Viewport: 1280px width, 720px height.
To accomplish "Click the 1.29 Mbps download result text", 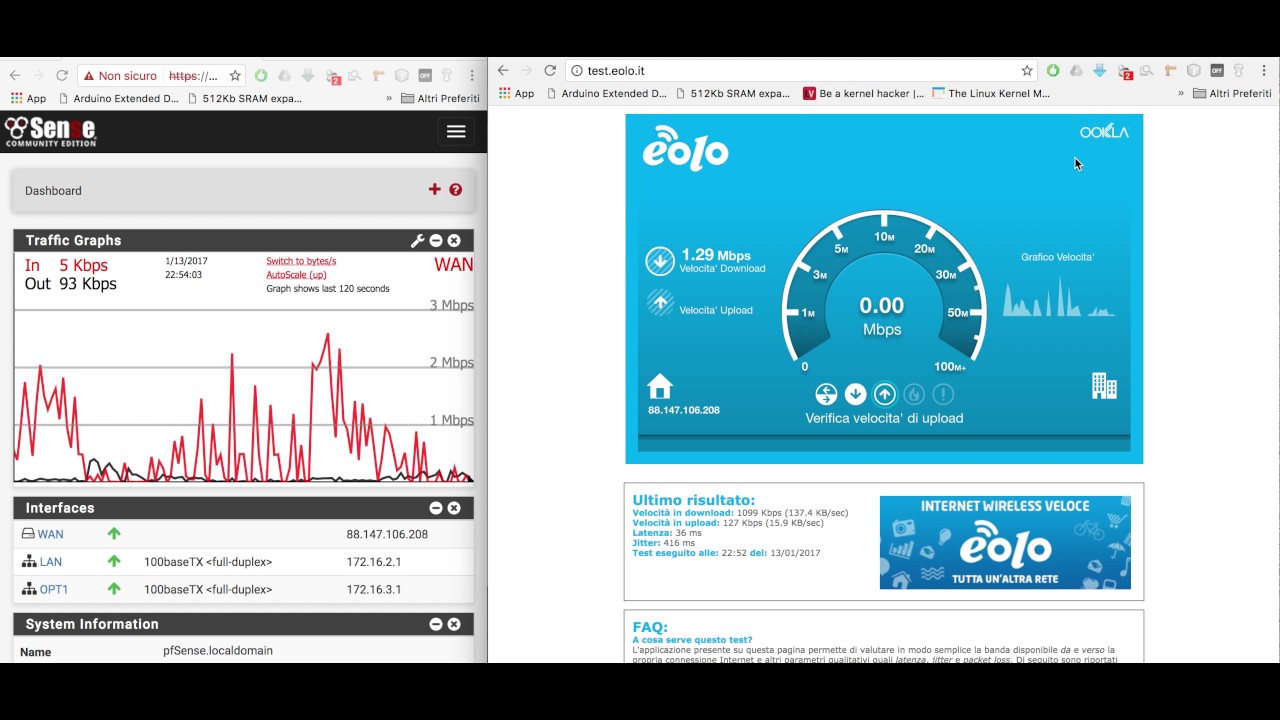I will (716, 255).
